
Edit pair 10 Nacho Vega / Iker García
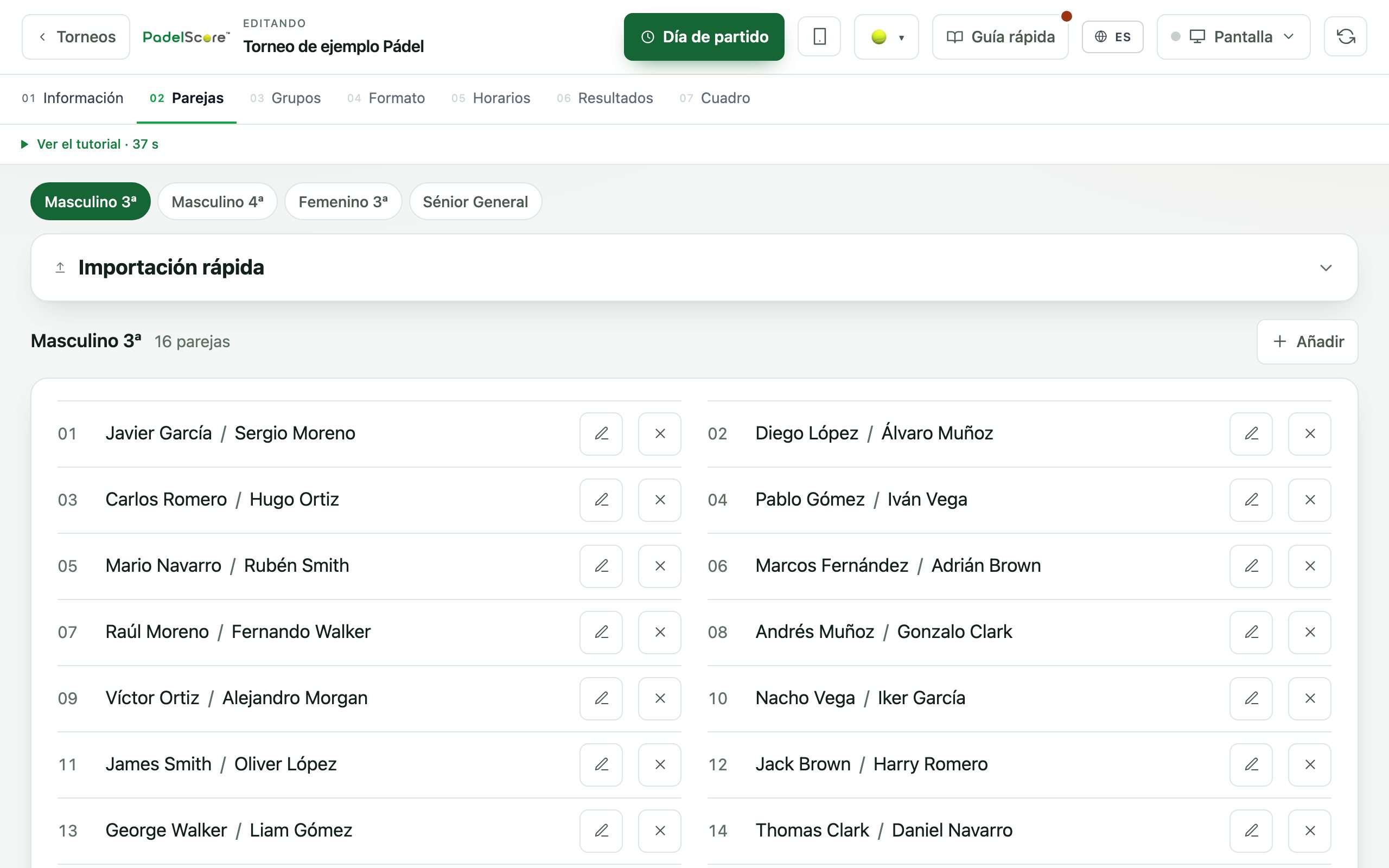tap(1251, 698)
